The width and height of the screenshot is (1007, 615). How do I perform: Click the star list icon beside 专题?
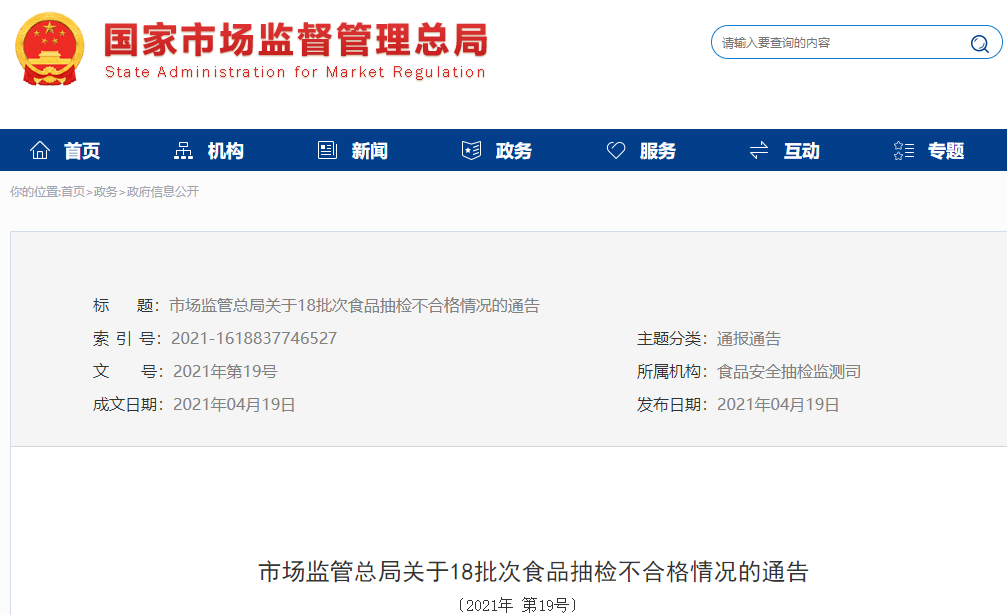pos(904,150)
